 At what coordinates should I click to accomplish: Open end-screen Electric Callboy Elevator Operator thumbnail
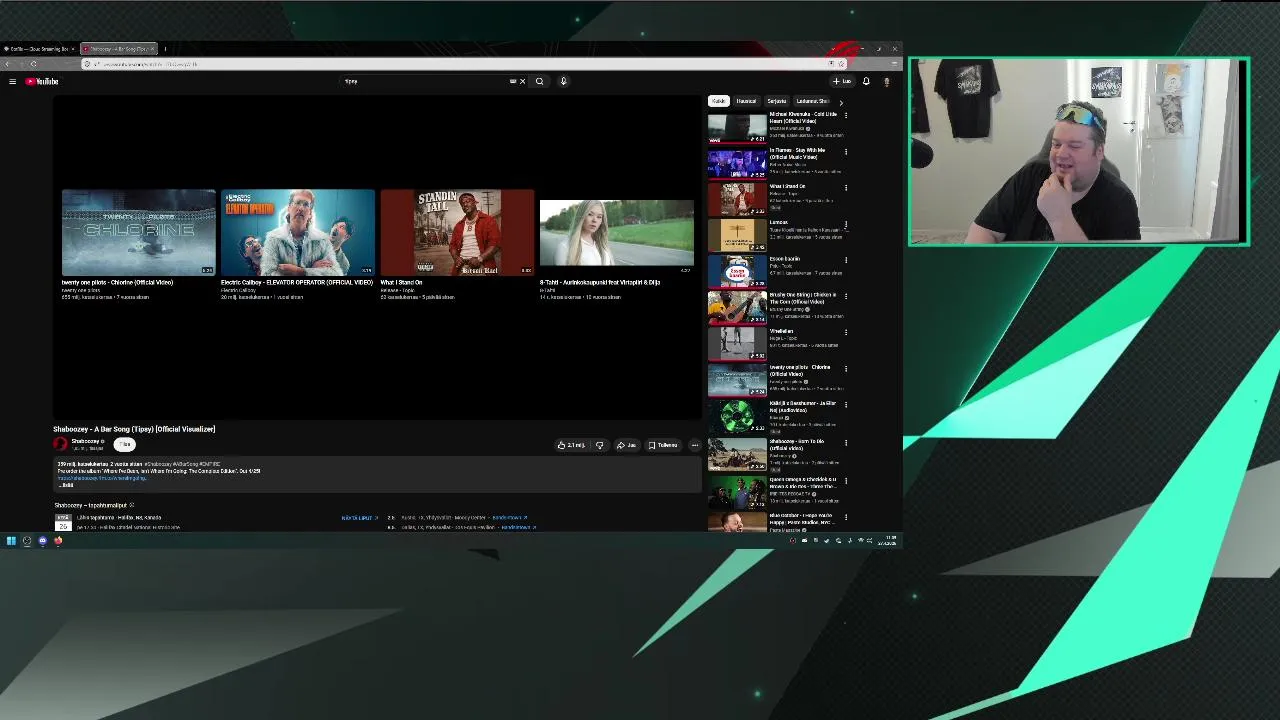[298, 232]
